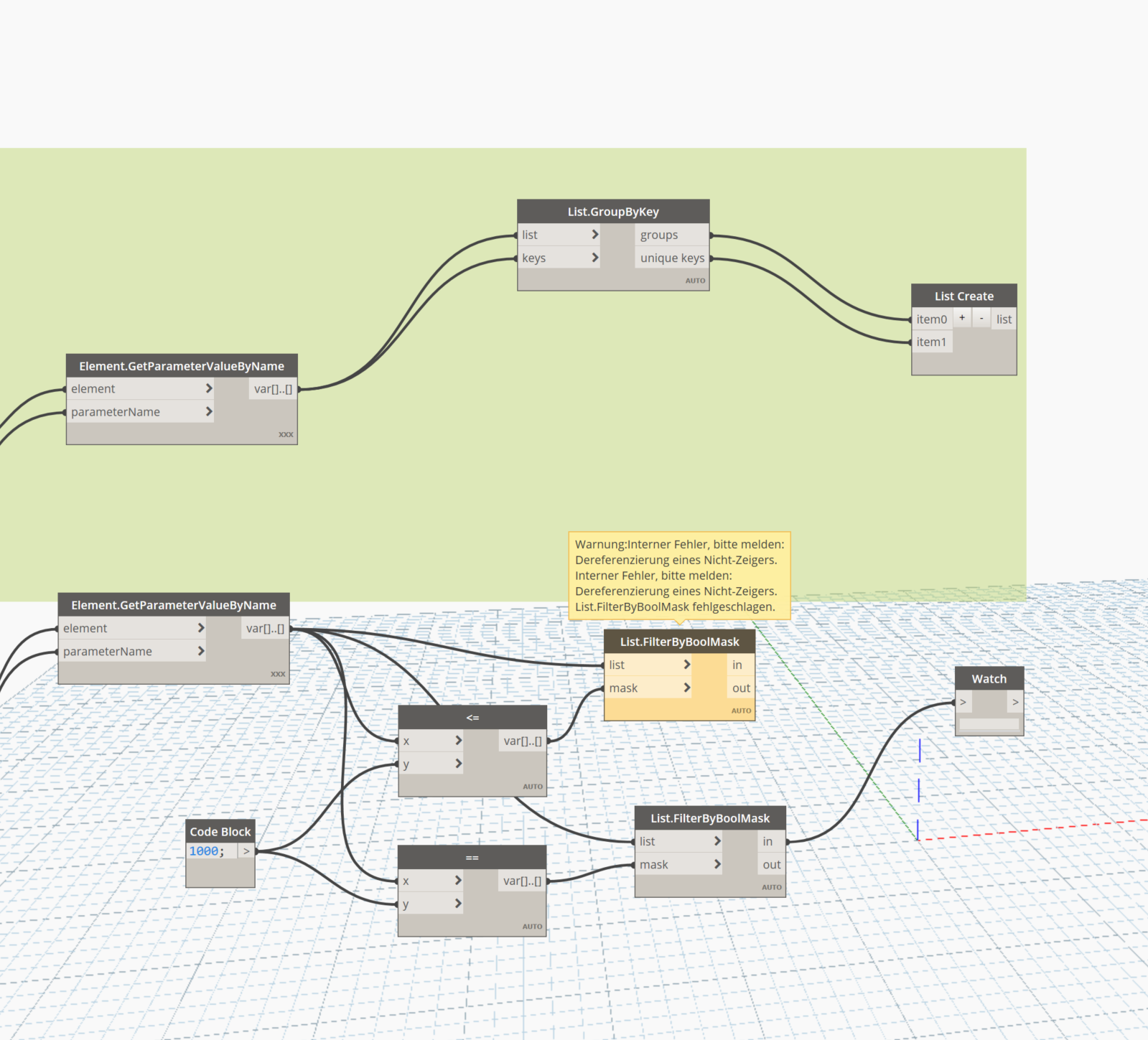This screenshot has height=1040, width=1148.
Task: Click AUTO lacing label on == node
Action: click(533, 927)
